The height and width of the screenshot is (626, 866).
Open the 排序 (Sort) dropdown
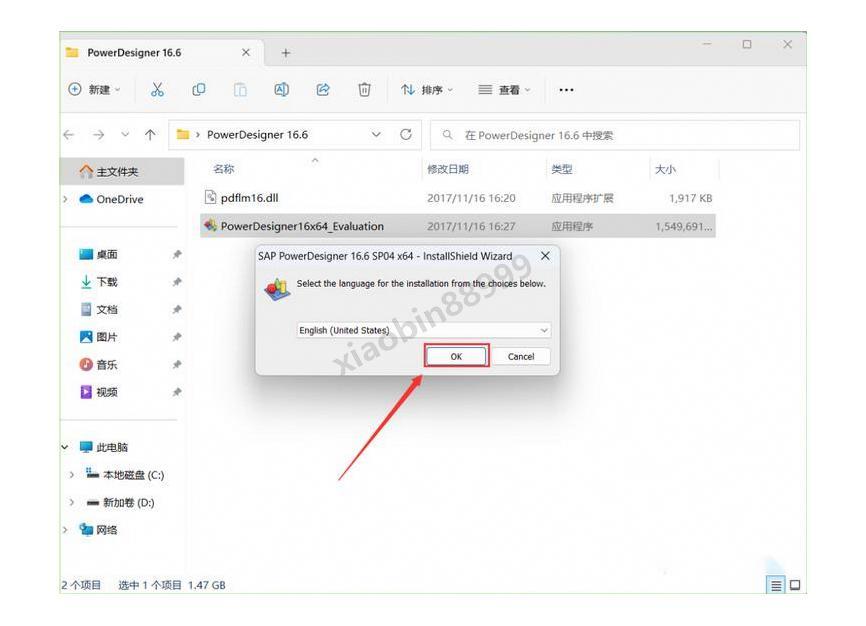tap(427, 90)
